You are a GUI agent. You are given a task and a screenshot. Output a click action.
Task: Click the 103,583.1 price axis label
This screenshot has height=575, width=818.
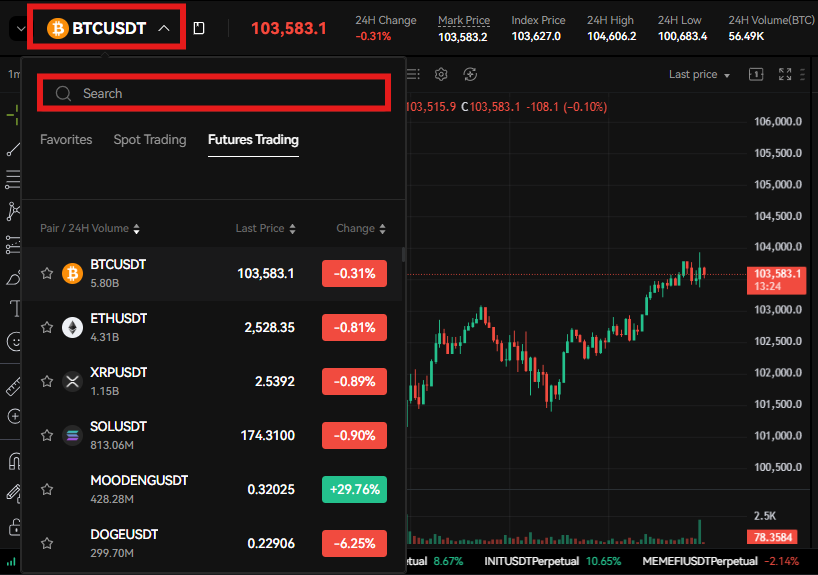click(x=776, y=280)
